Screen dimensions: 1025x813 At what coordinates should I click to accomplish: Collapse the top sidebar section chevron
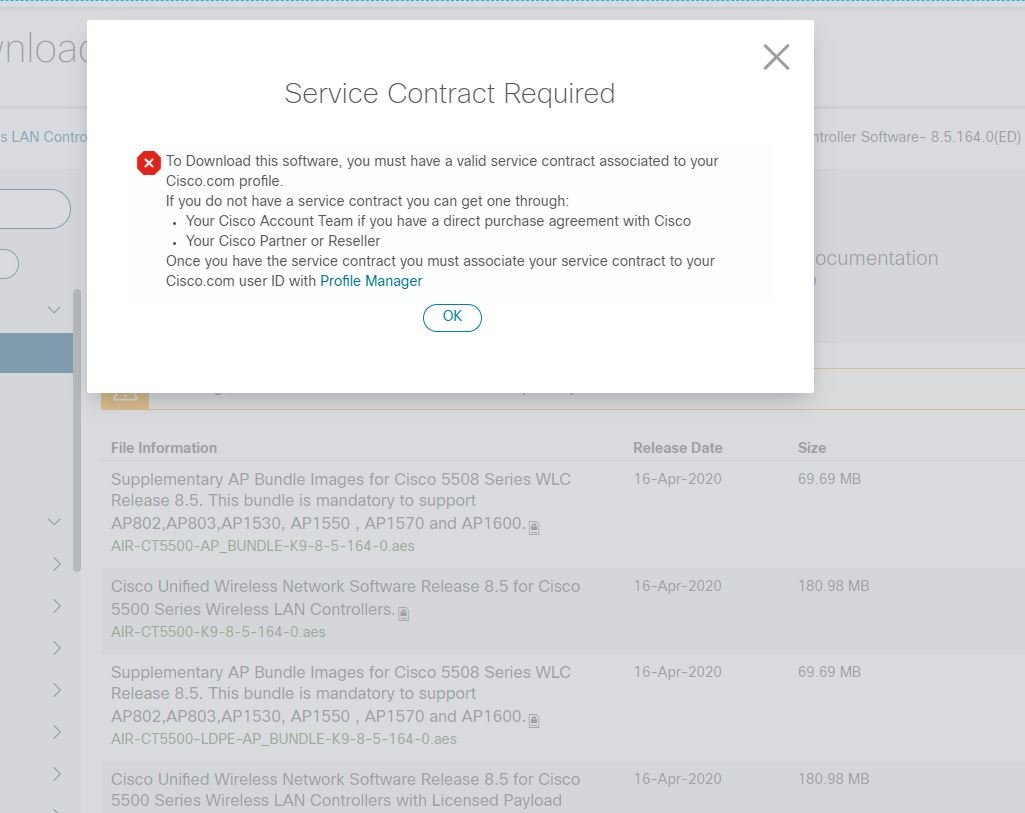55,310
